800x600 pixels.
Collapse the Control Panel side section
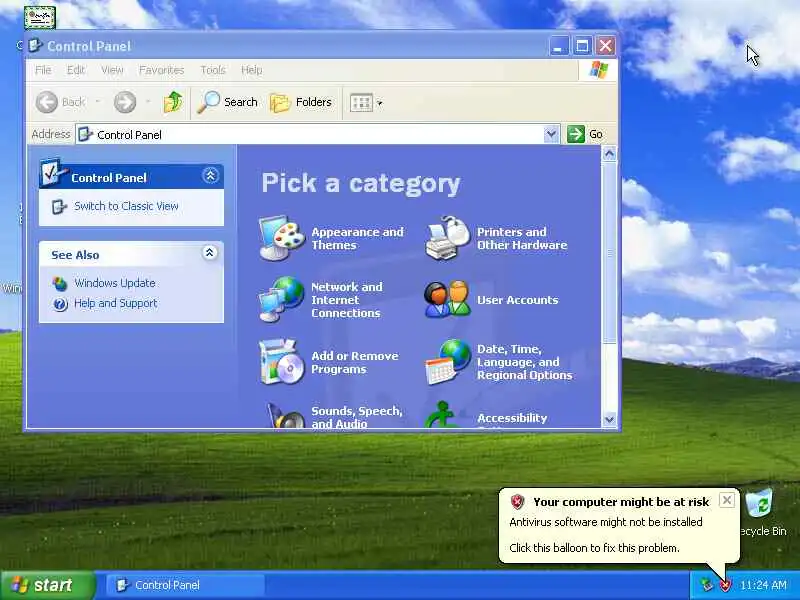tap(210, 176)
